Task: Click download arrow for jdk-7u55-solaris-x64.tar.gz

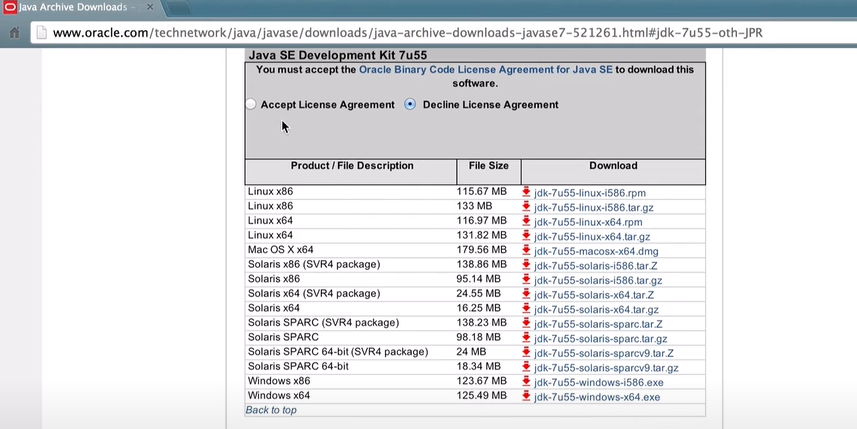Action: coord(526,308)
